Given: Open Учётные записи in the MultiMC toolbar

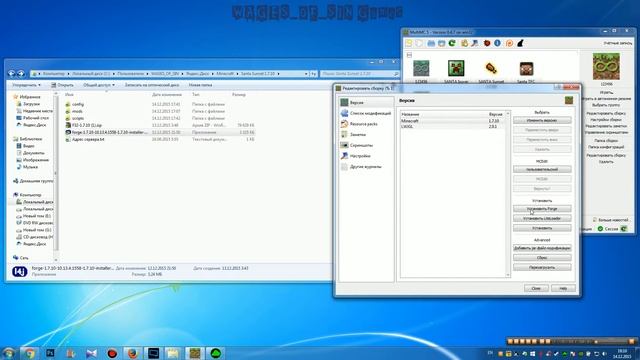Looking at the screenshot, I should pos(618,43).
